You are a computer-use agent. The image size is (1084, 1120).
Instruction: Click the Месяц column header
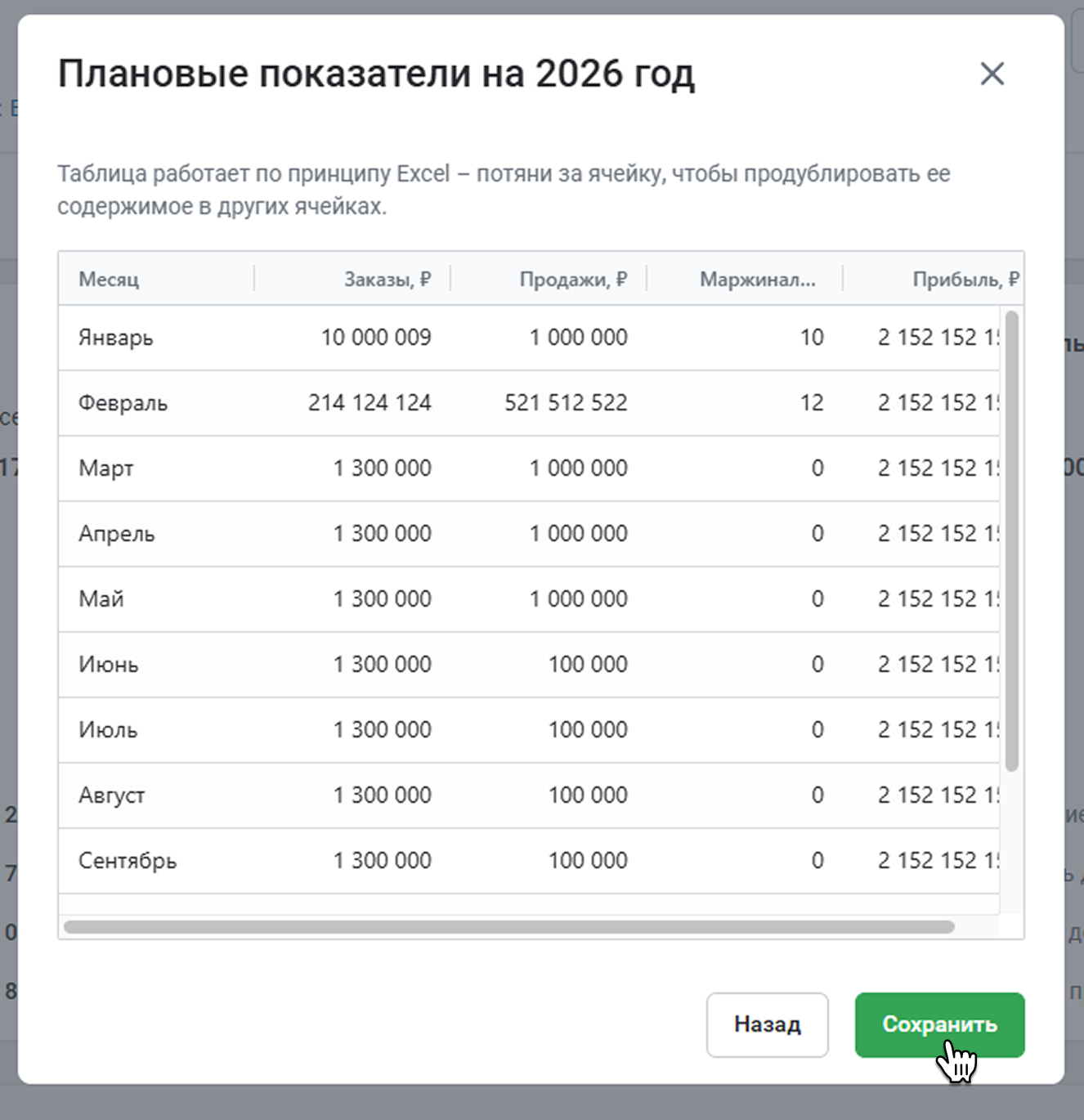(109, 280)
